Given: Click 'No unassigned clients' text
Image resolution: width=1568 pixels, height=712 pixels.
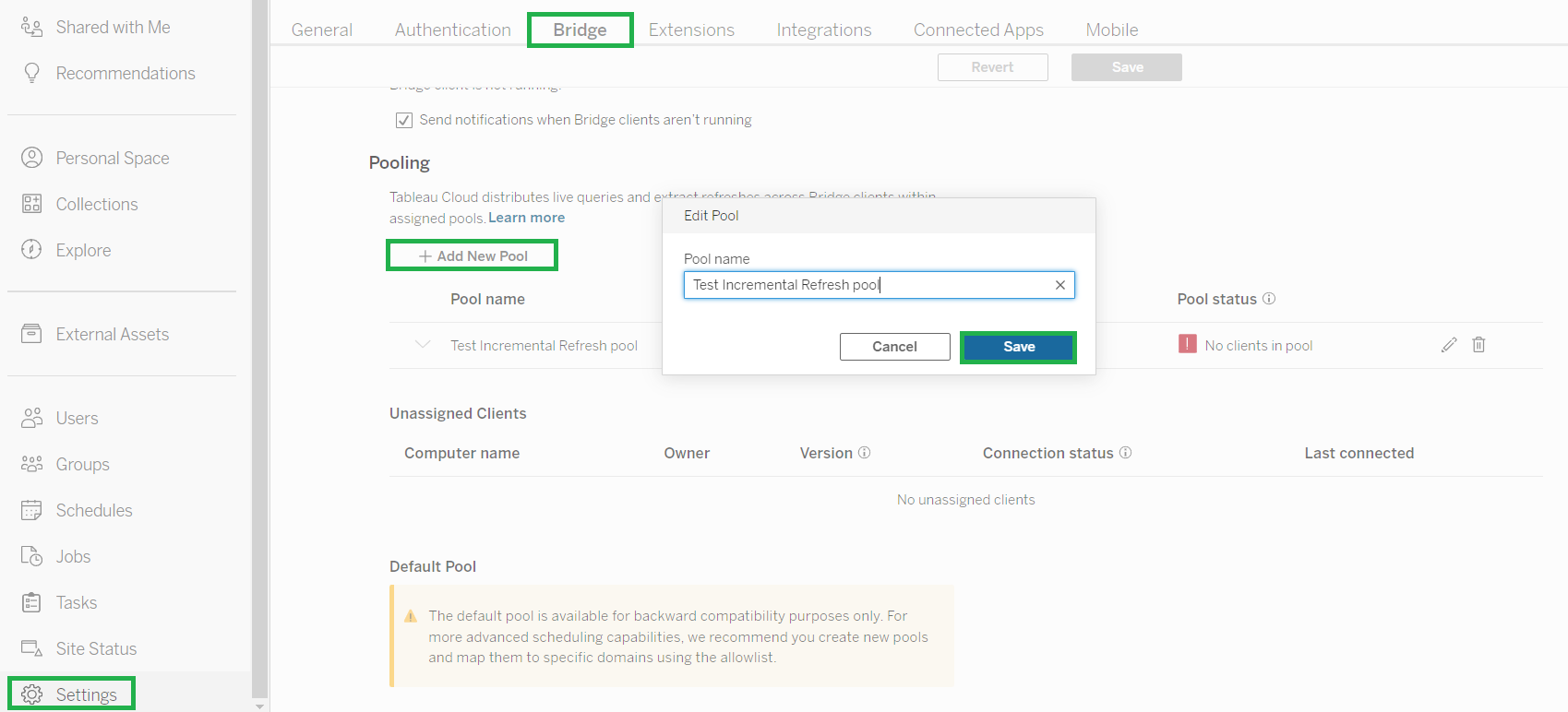Looking at the screenshot, I should 965,499.
